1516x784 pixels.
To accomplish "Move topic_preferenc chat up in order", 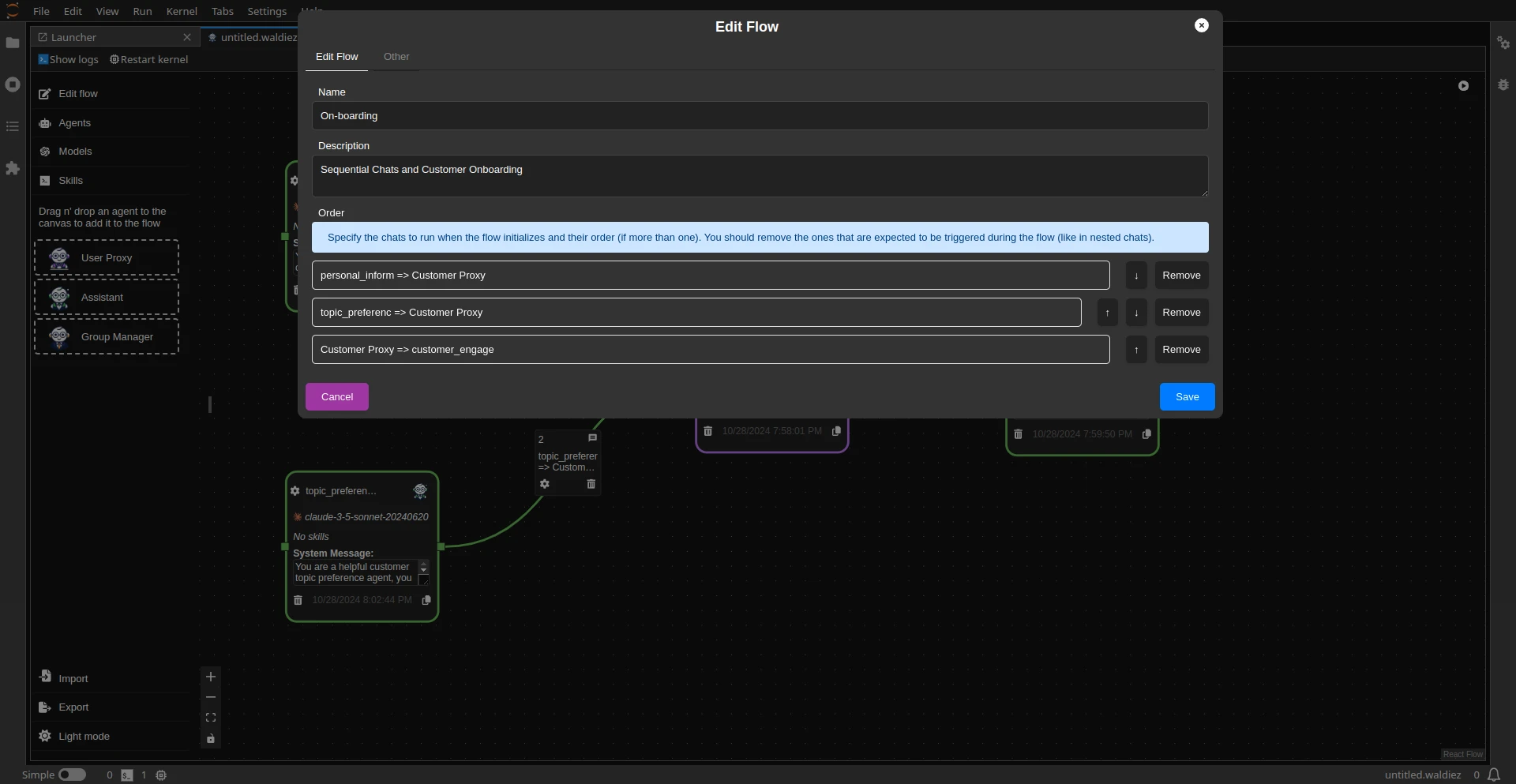I will (x=1107, y=313).
